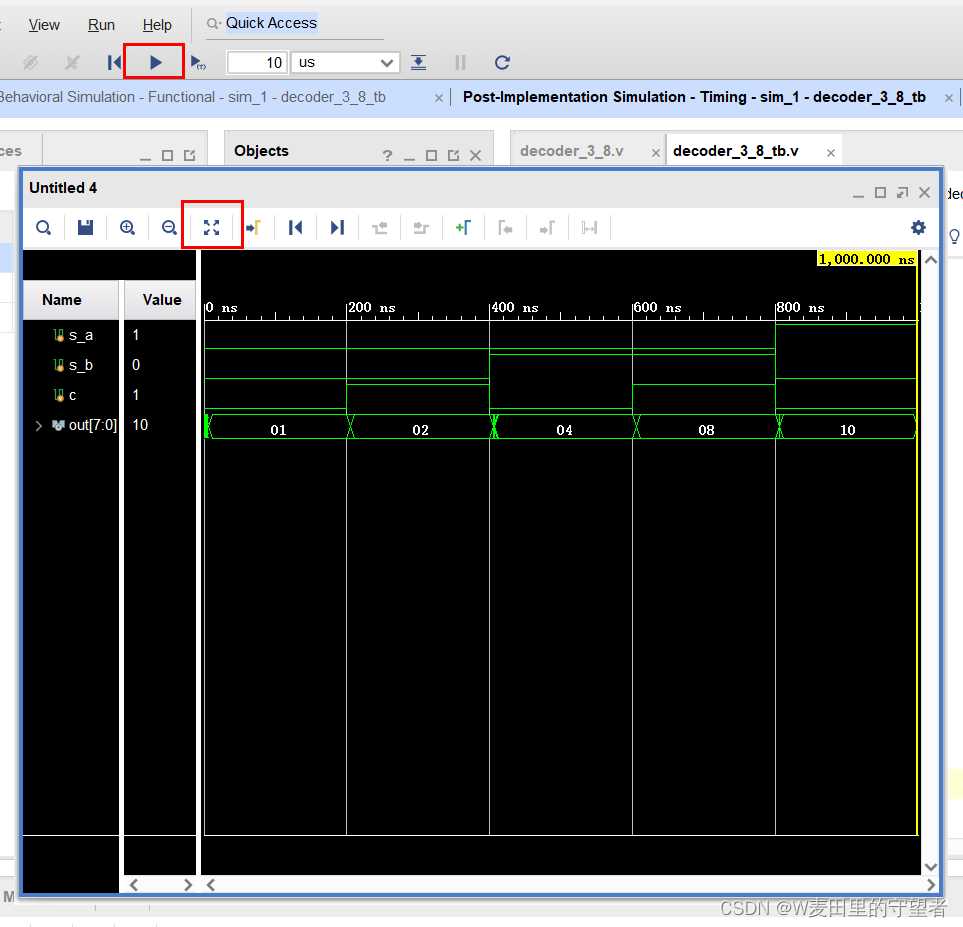Go to last time in waveform
Viewport: 963px width, 927px height.
pyautogui.click(x=337, y=228)
